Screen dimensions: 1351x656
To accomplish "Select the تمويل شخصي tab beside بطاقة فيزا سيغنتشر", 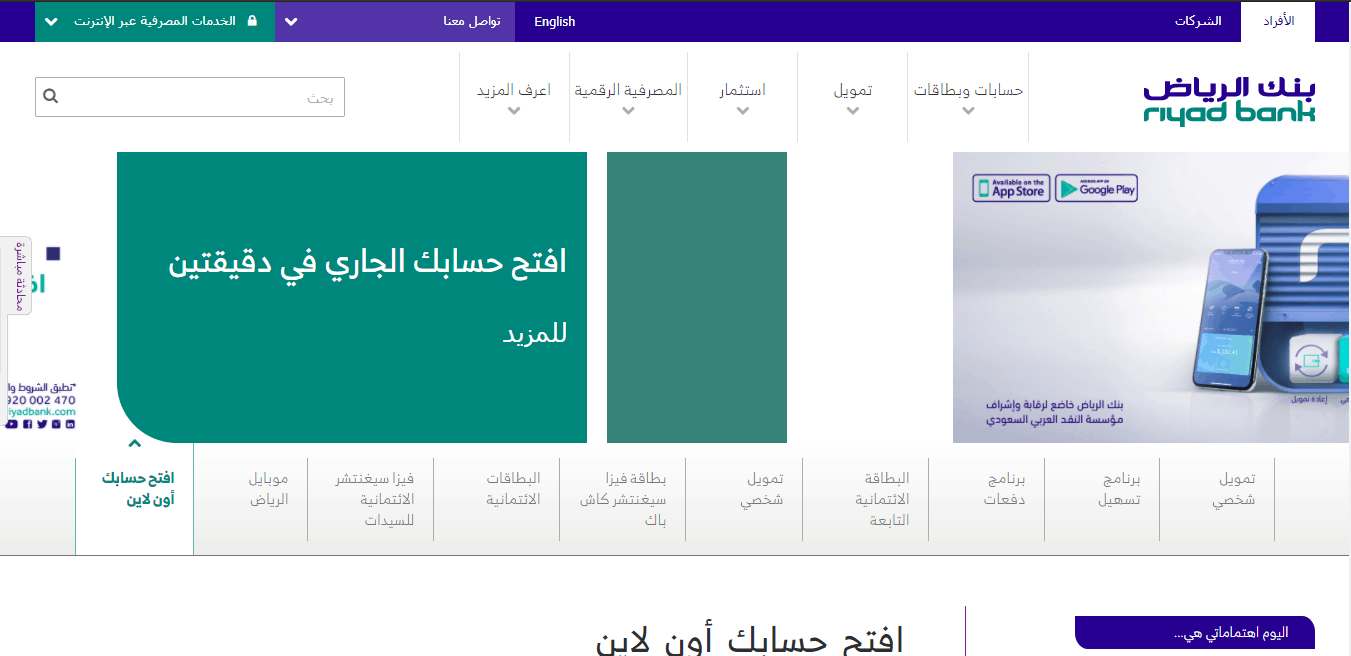I will 762,489.
